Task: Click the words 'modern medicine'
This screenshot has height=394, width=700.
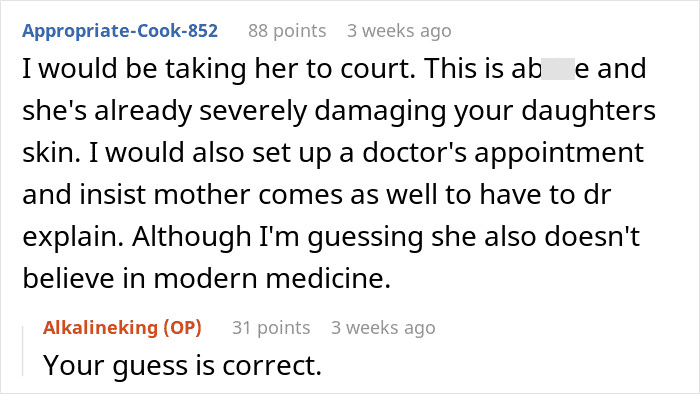Action: coord(269,278)
